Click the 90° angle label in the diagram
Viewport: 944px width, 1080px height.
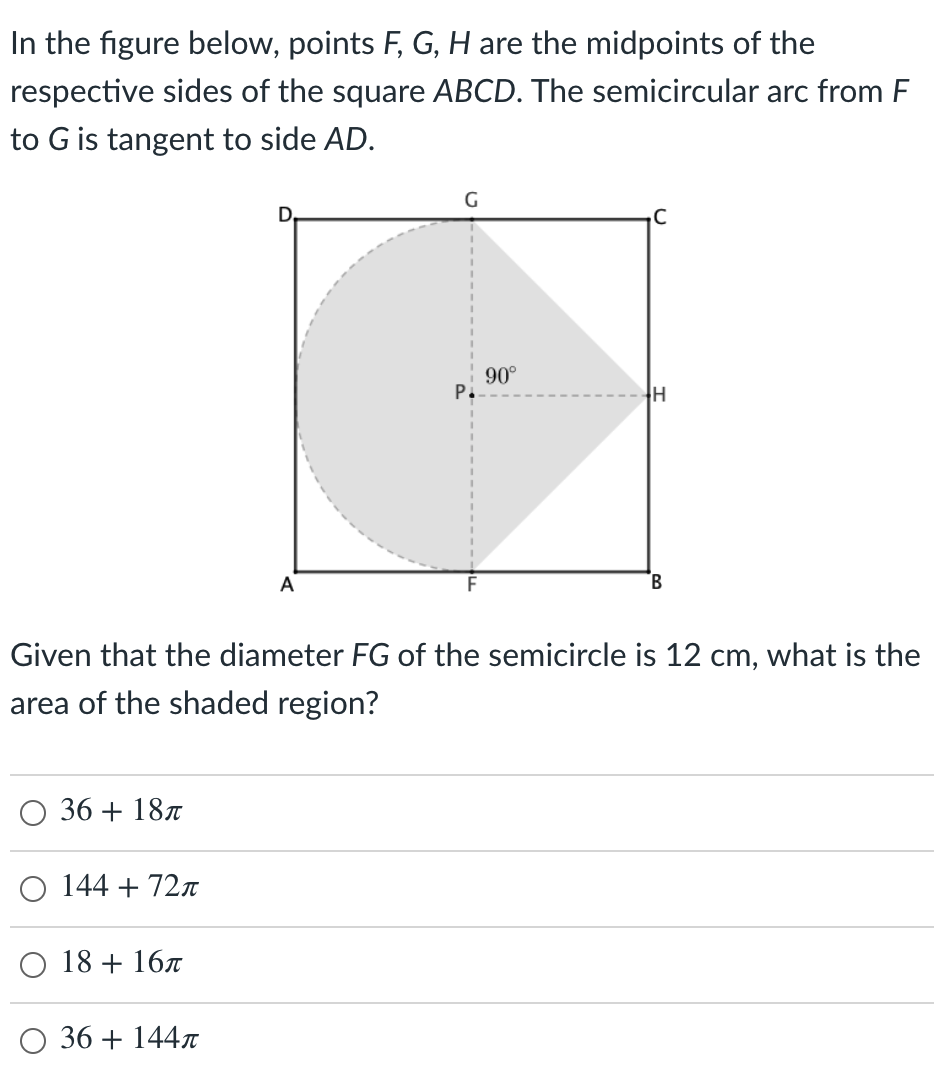(x=500, y=375)
